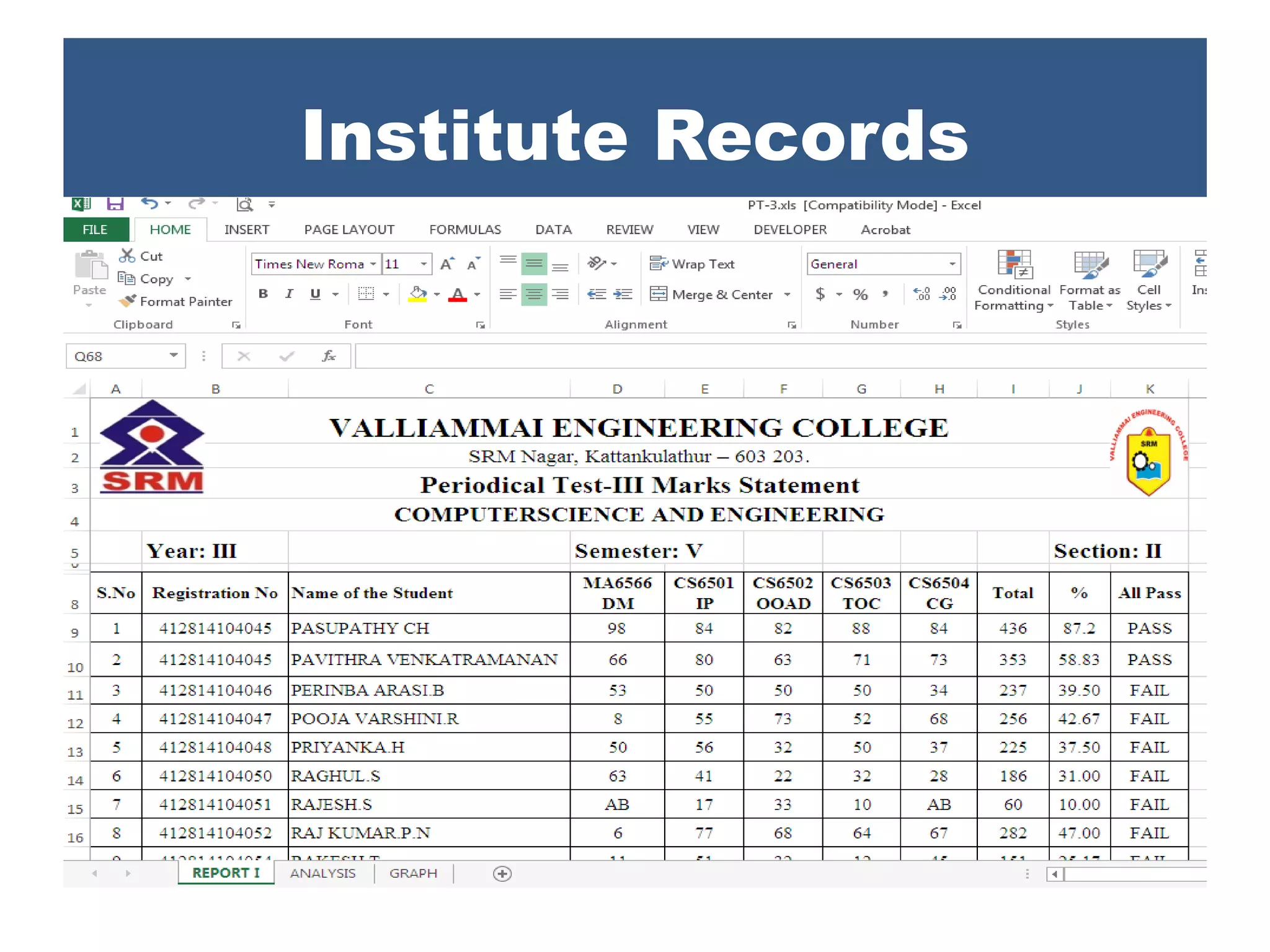Click the Undo arrow icon
The height and width of the screenshot is (952, 1270).
click(x=149, y=204)
